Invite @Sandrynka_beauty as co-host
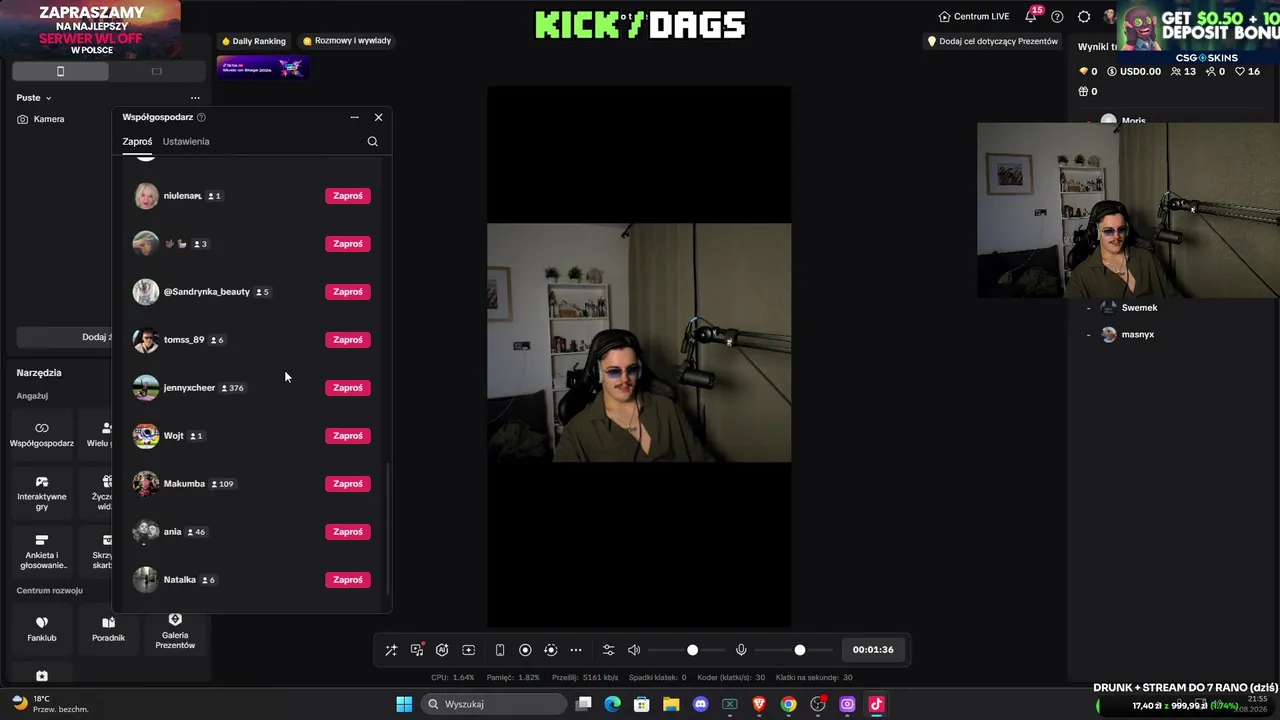 348,292
